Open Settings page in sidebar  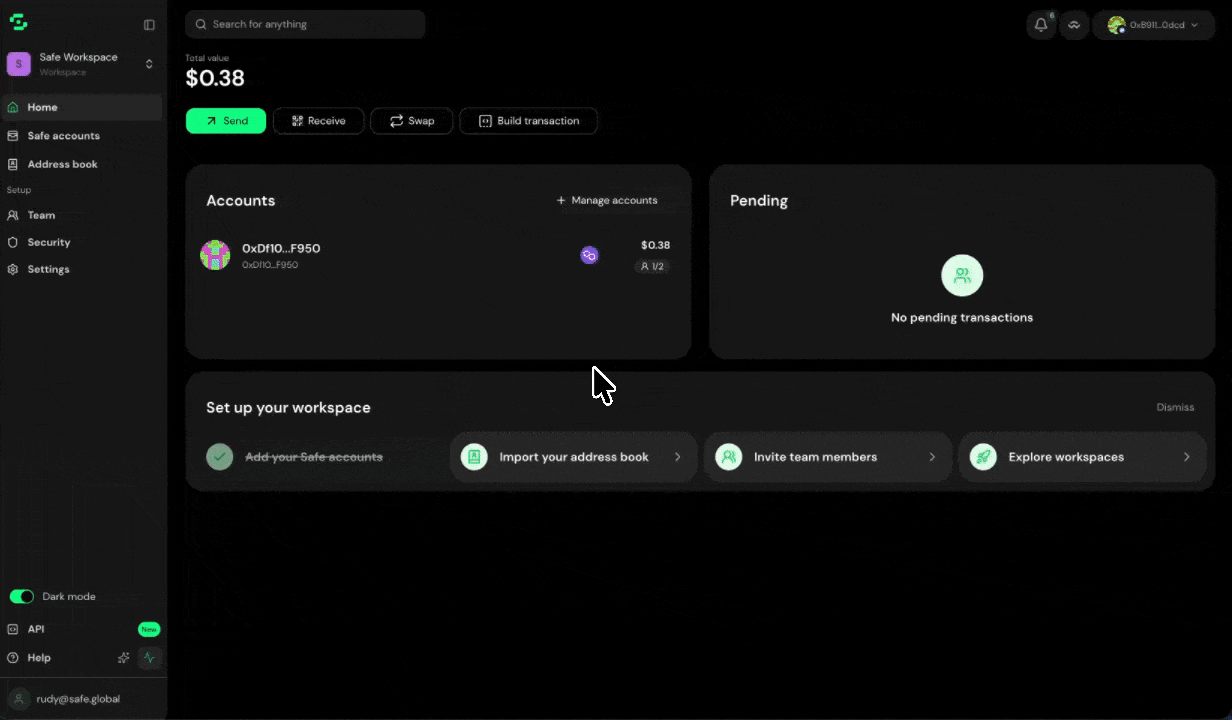pyautogui.click(x=82, y=269)
